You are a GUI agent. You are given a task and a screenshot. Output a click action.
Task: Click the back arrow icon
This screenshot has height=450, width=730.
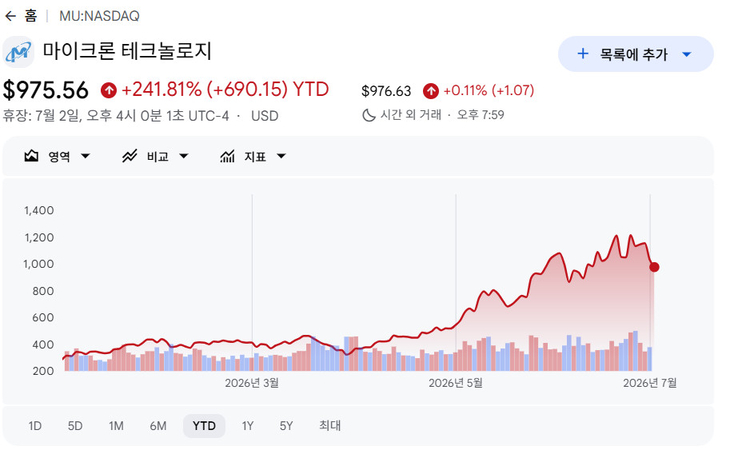point(10,16)
